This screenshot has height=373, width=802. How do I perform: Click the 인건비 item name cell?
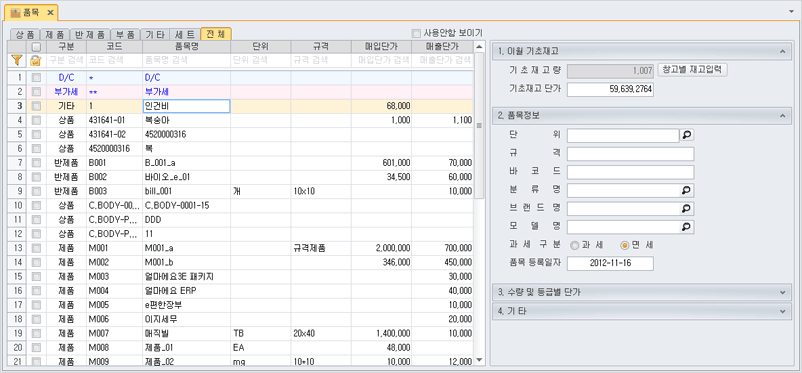[187, 106]
